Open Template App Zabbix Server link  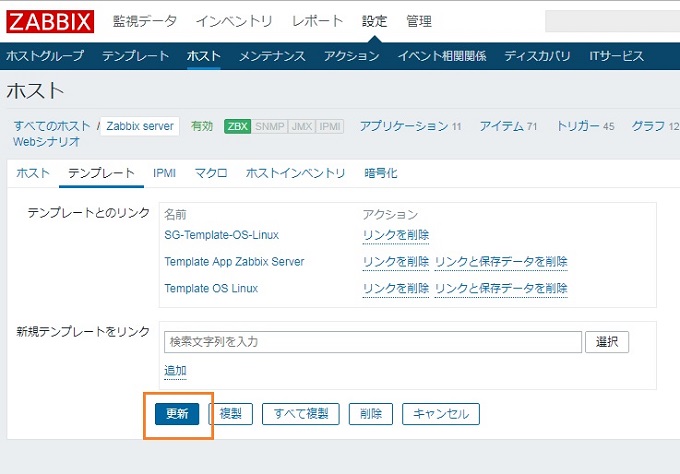coord(234,262)
